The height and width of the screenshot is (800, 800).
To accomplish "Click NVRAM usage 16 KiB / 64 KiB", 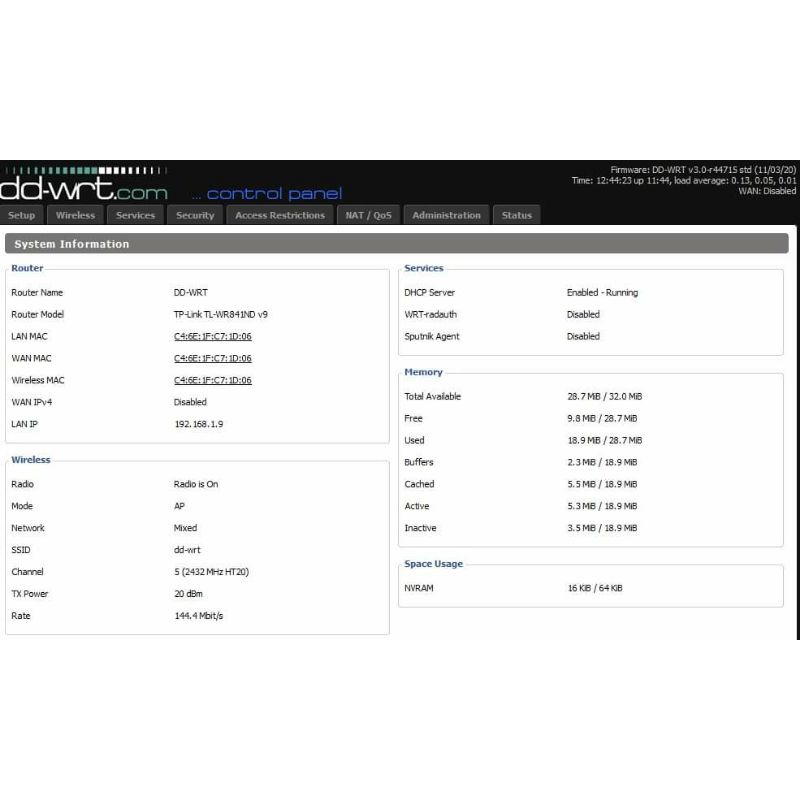I will pyautogui.click(x=595, y=588).
